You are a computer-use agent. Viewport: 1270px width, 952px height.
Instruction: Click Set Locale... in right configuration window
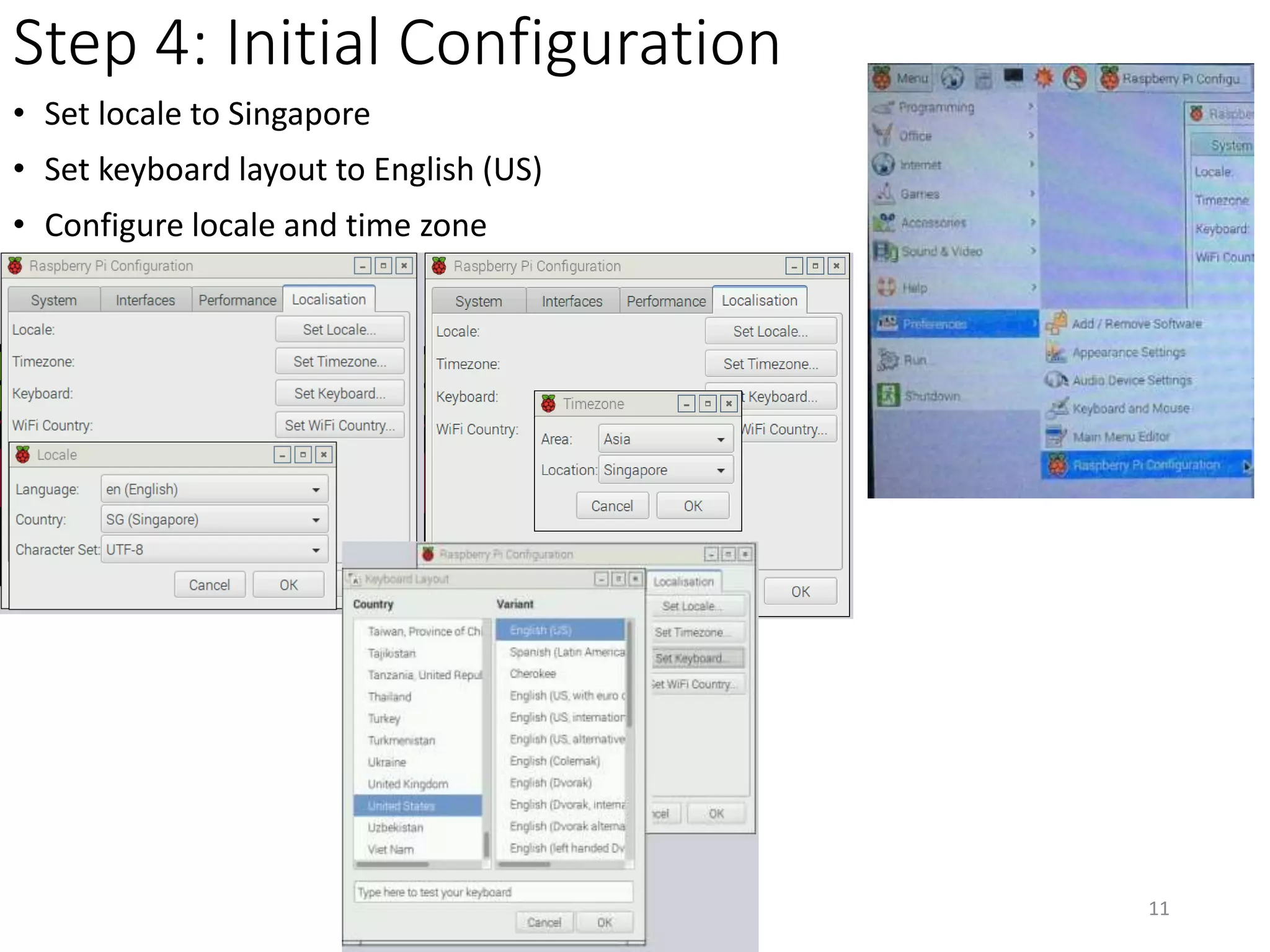[771, 331]
